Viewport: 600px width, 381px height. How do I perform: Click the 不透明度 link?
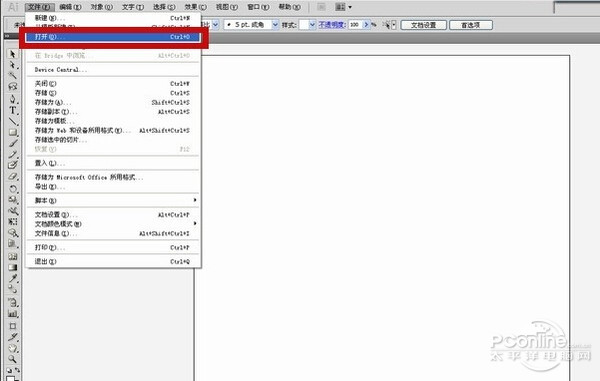tap(332, 25)
